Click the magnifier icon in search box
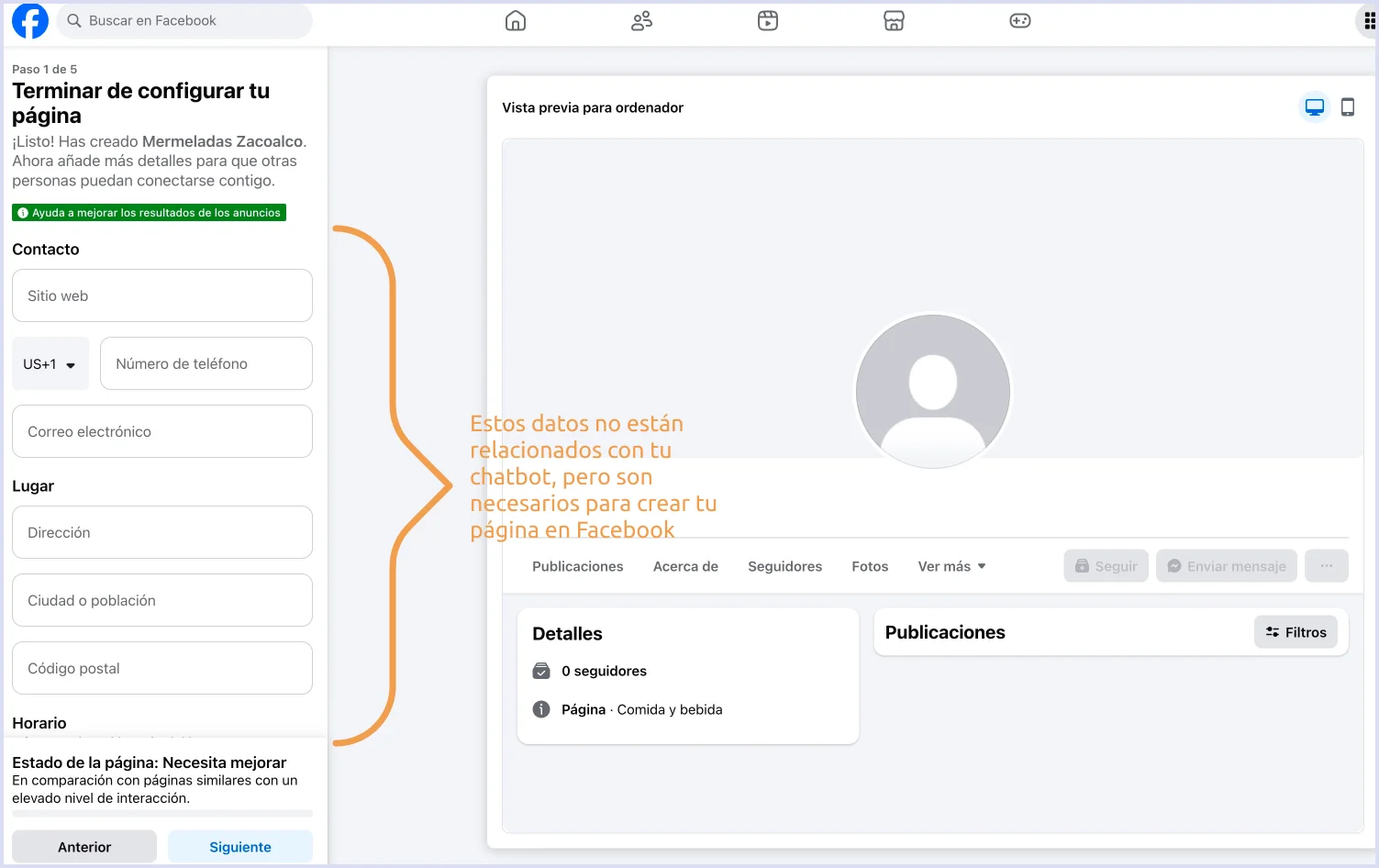 (x=74, y=20)
